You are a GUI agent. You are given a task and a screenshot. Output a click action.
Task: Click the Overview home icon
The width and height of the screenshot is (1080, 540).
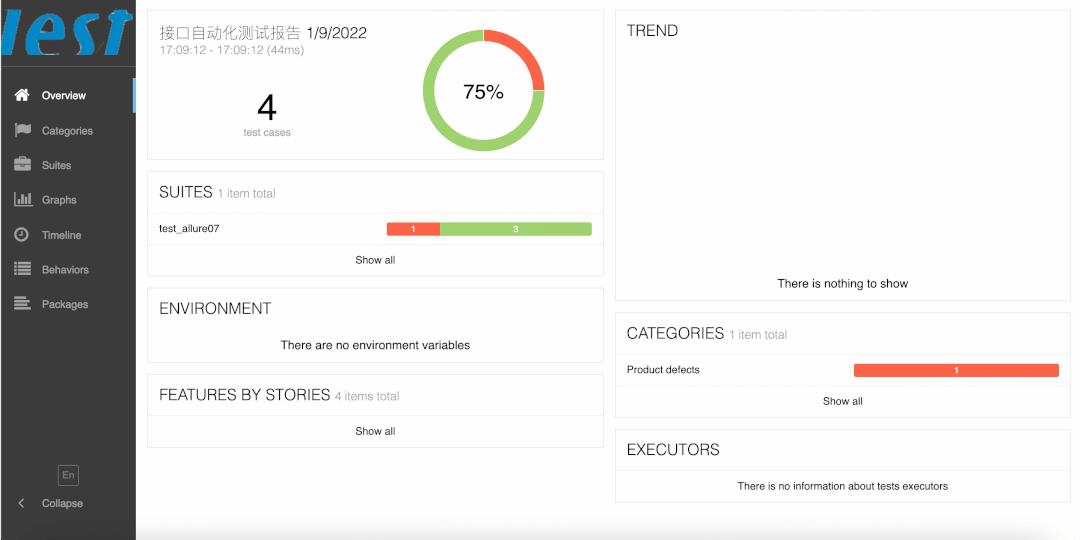[22, 95]
